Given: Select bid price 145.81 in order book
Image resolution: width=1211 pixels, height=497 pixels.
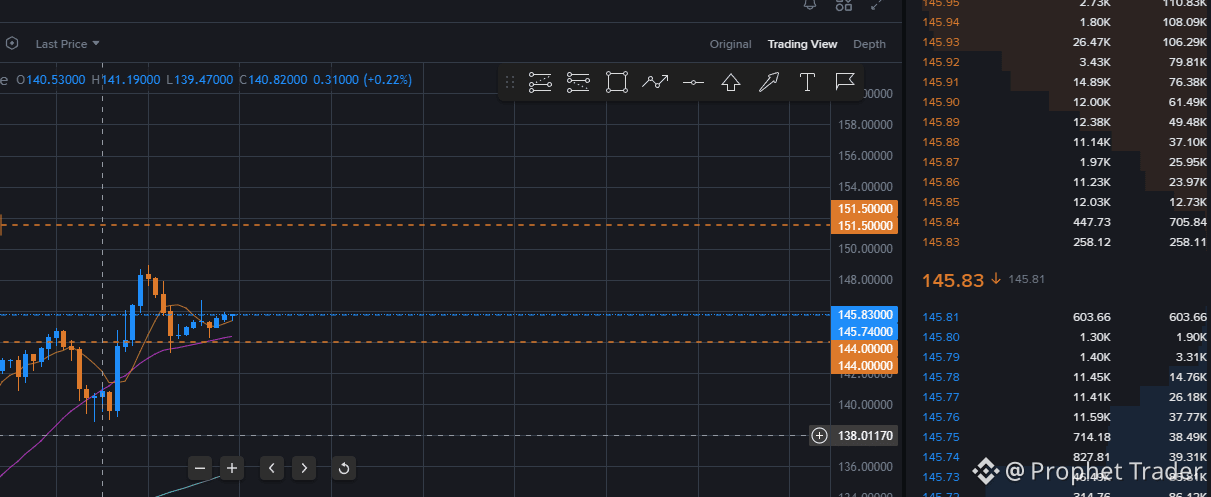Looking at the screenshot, I should coord(940,317).
